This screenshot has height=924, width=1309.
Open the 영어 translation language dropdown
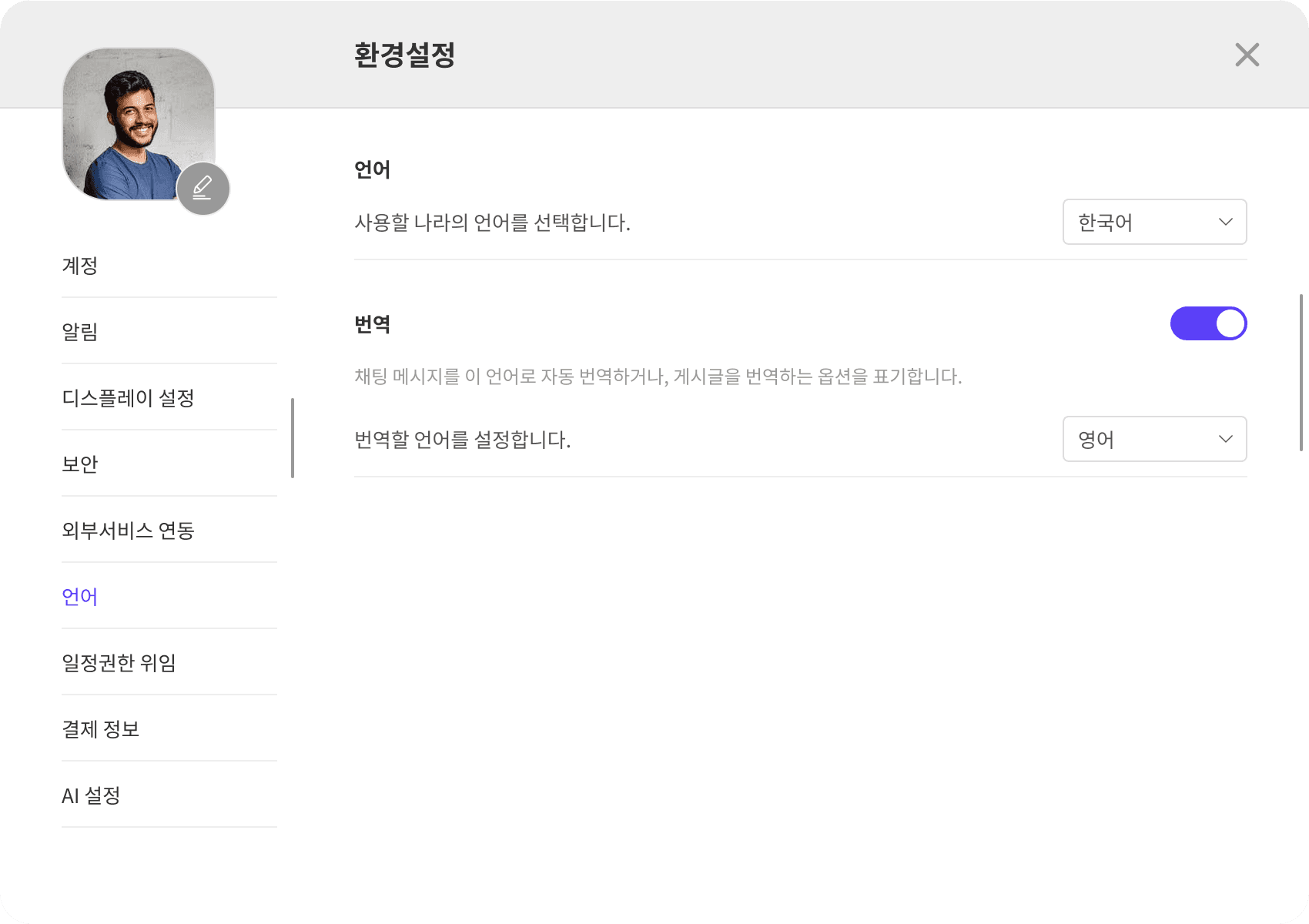point(1154,440)
